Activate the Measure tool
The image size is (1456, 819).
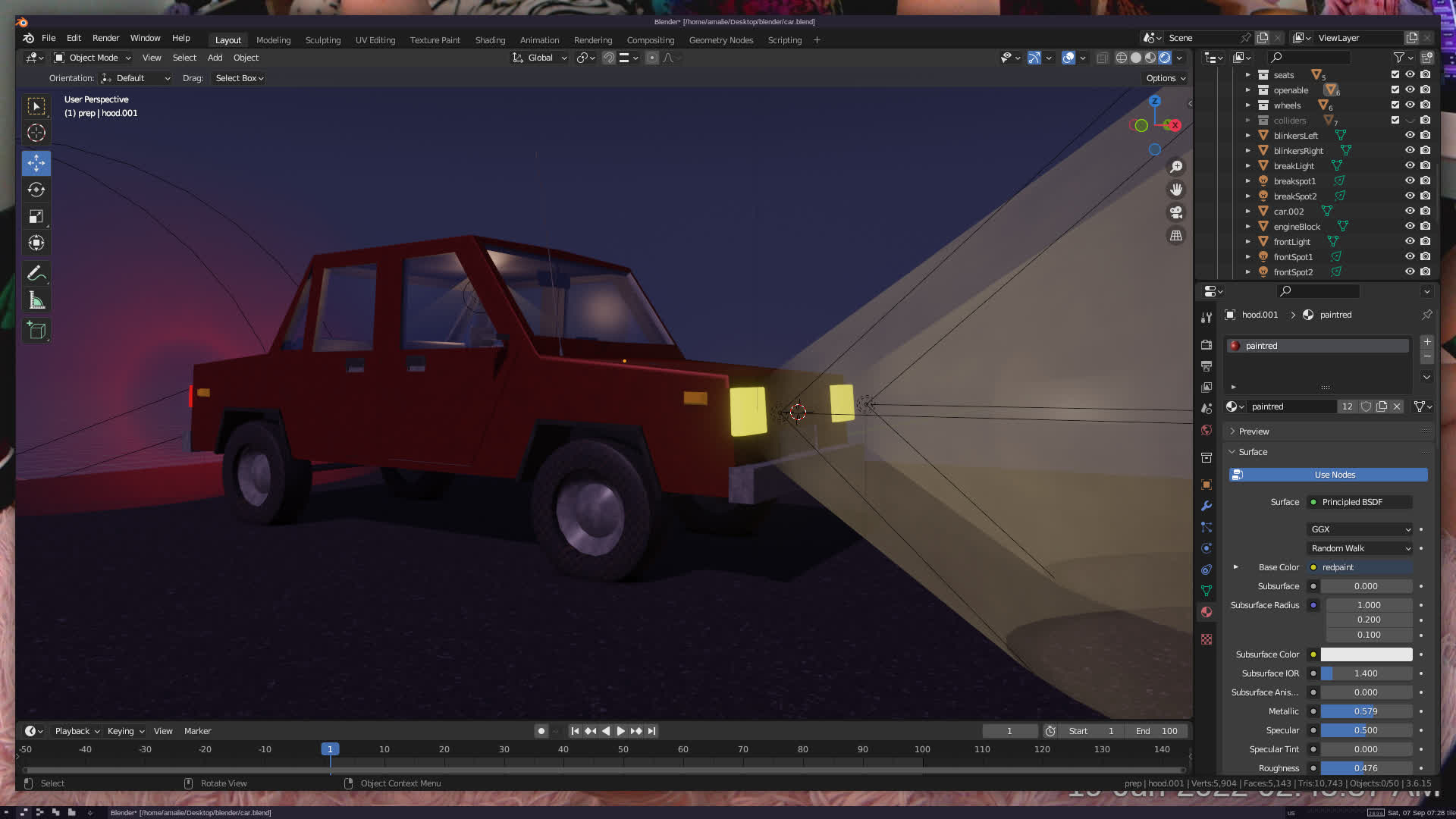pyautogui.click(x=36, y=300)
